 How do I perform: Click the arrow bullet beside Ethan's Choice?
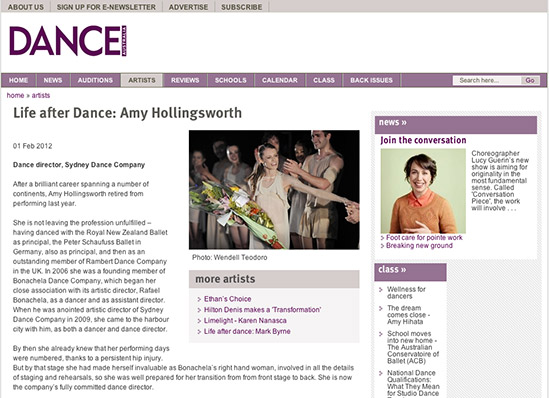[199, 299]
